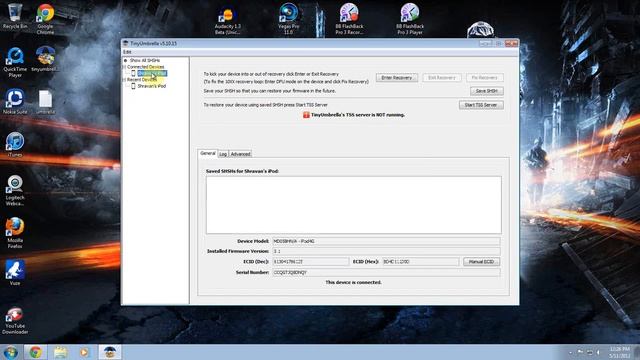
Task: Click 'This device is connected.' status text
Action: click(353, 282)
